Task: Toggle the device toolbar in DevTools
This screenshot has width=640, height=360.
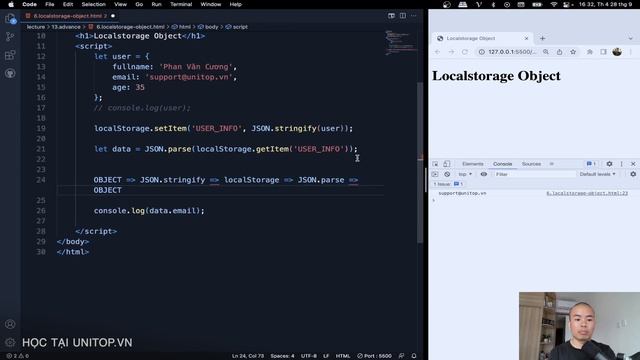Action: point(447,164)
